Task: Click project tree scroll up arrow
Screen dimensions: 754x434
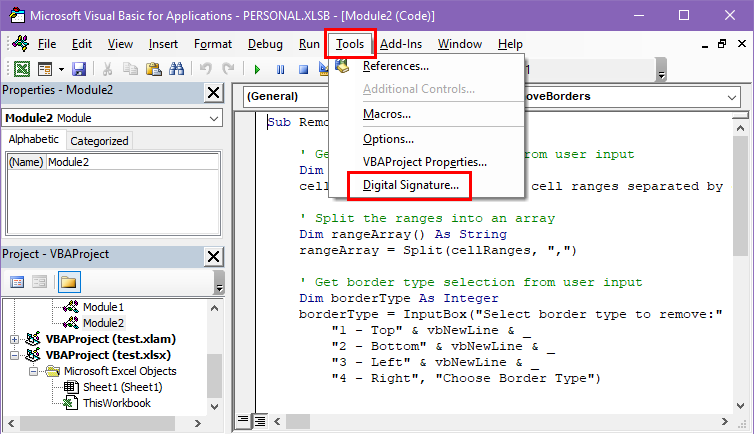Action: (214, 308)
